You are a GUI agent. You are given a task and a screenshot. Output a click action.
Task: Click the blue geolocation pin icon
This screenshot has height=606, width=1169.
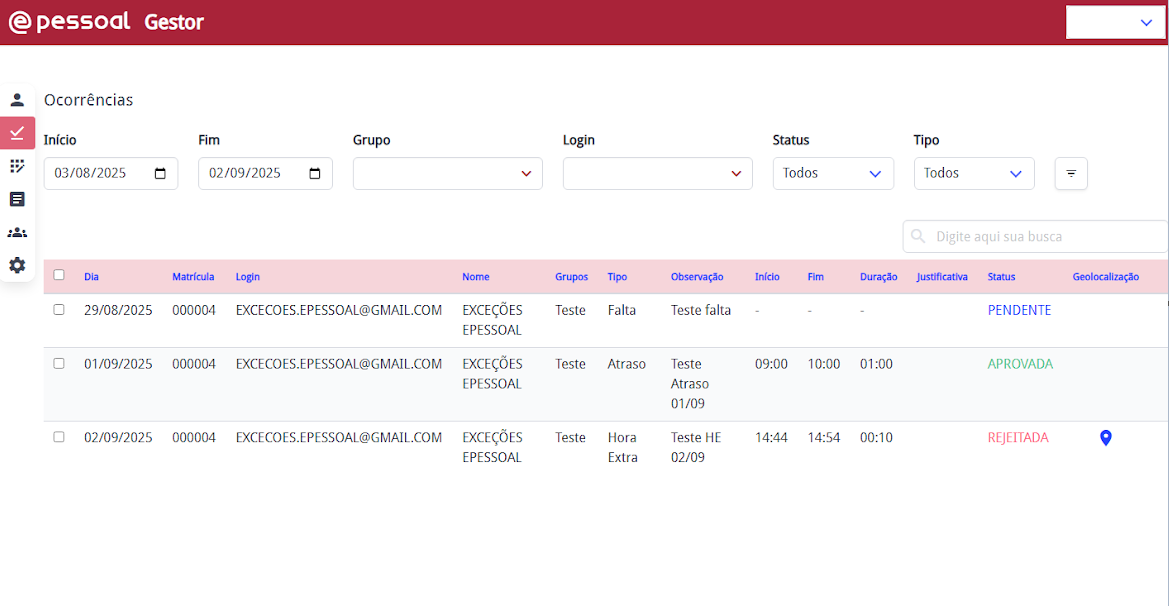[x=1105, y=438]
